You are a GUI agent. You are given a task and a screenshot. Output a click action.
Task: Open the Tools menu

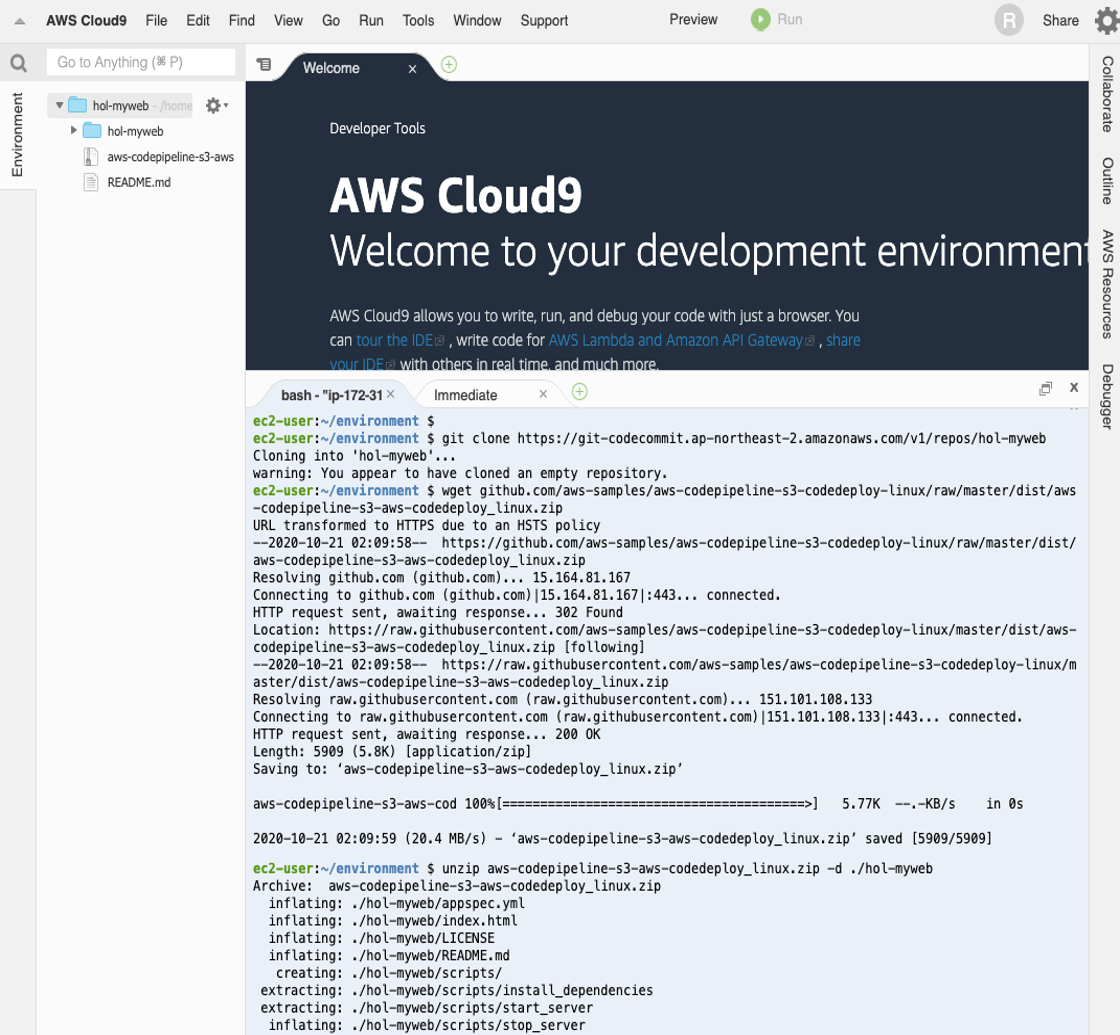(x=419, y=21)
